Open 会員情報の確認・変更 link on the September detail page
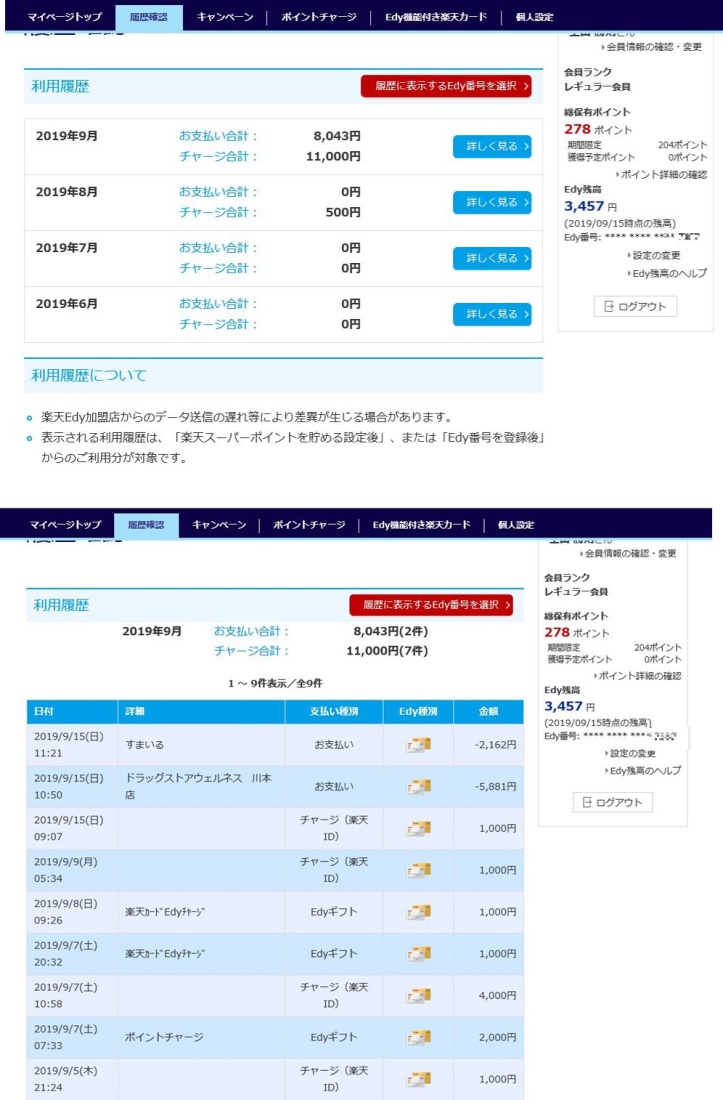 (x=628, y=554)
